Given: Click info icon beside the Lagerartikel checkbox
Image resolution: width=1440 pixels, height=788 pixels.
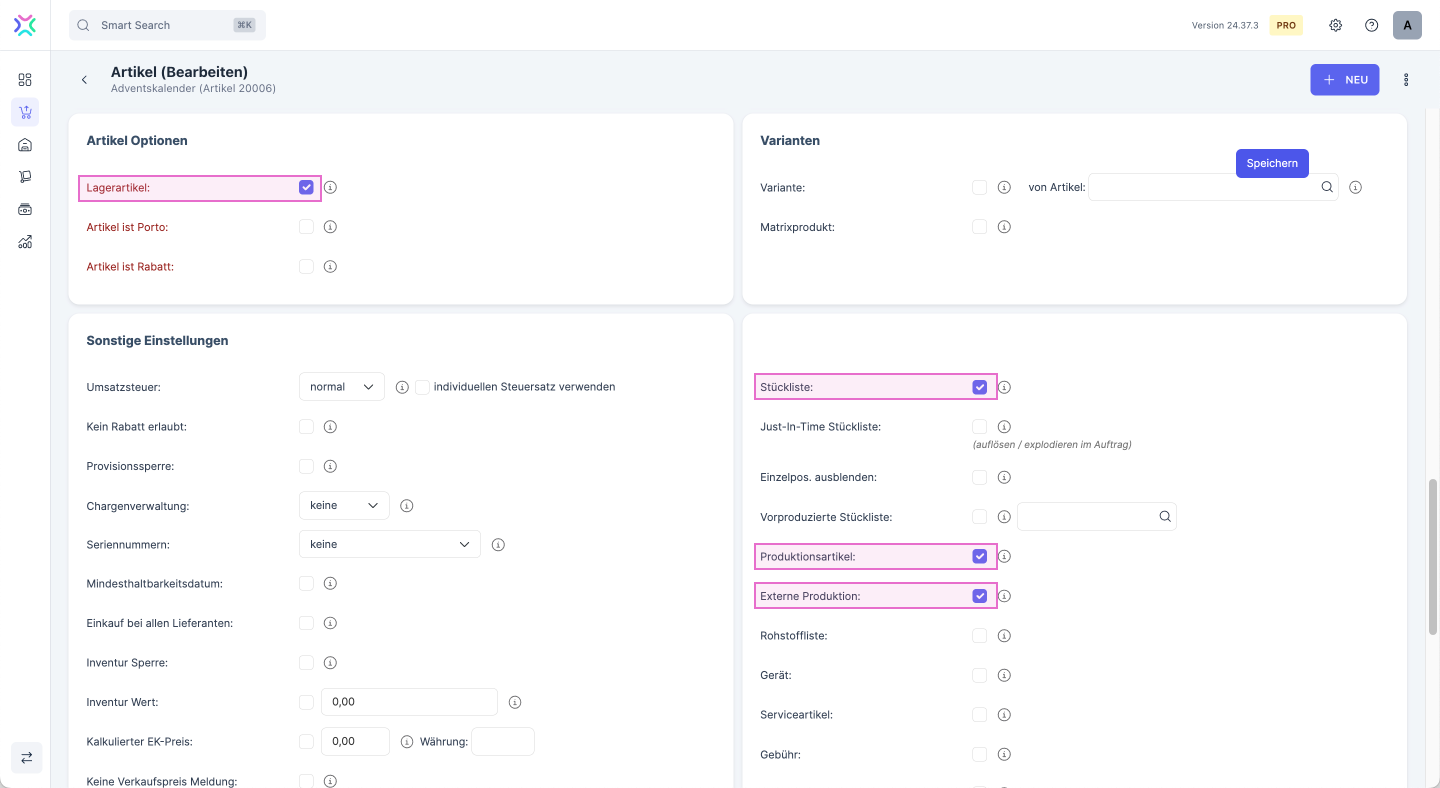Looking at the screenshot, I should point(330,187).
